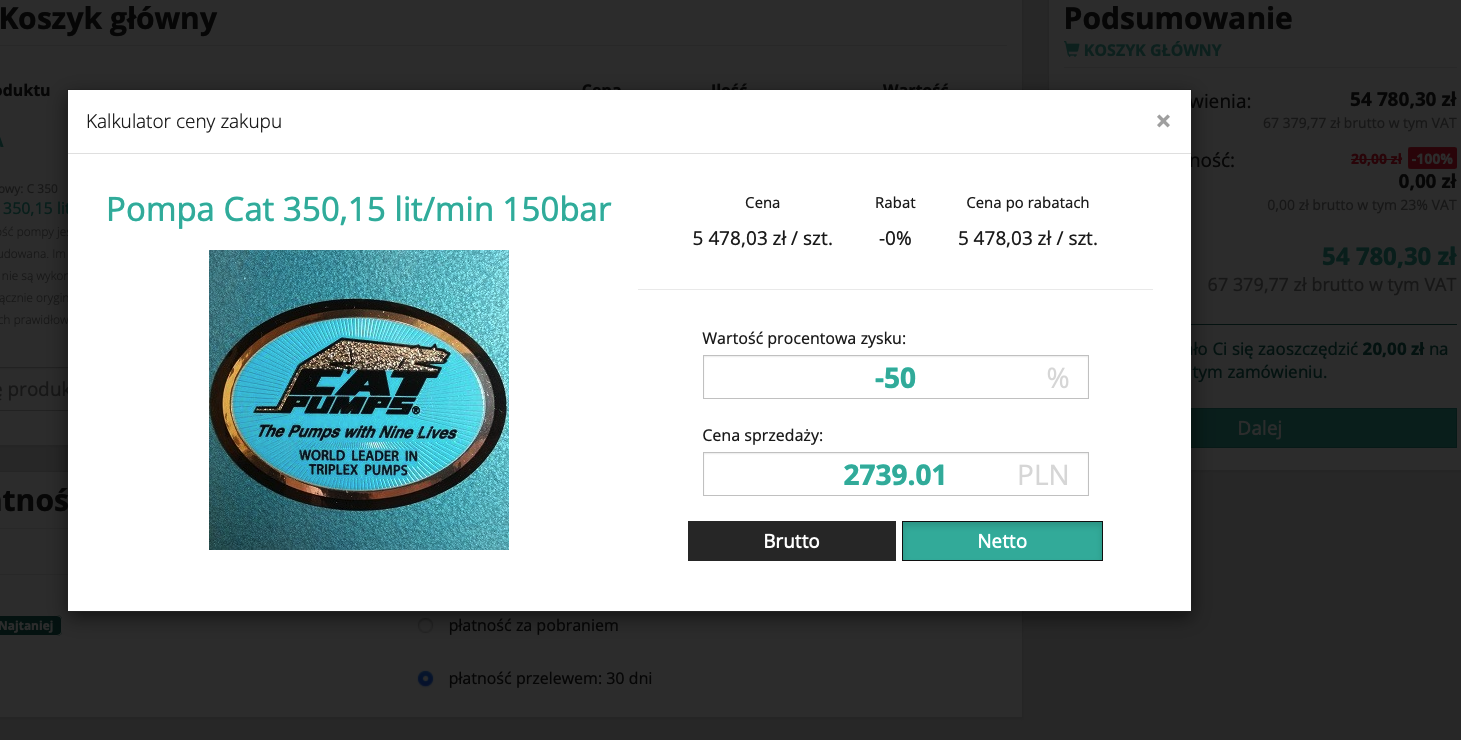This screenshot has height=740, width=1461.
Task: Click the PLN suffix in price field
Action: coord(1043,475)
